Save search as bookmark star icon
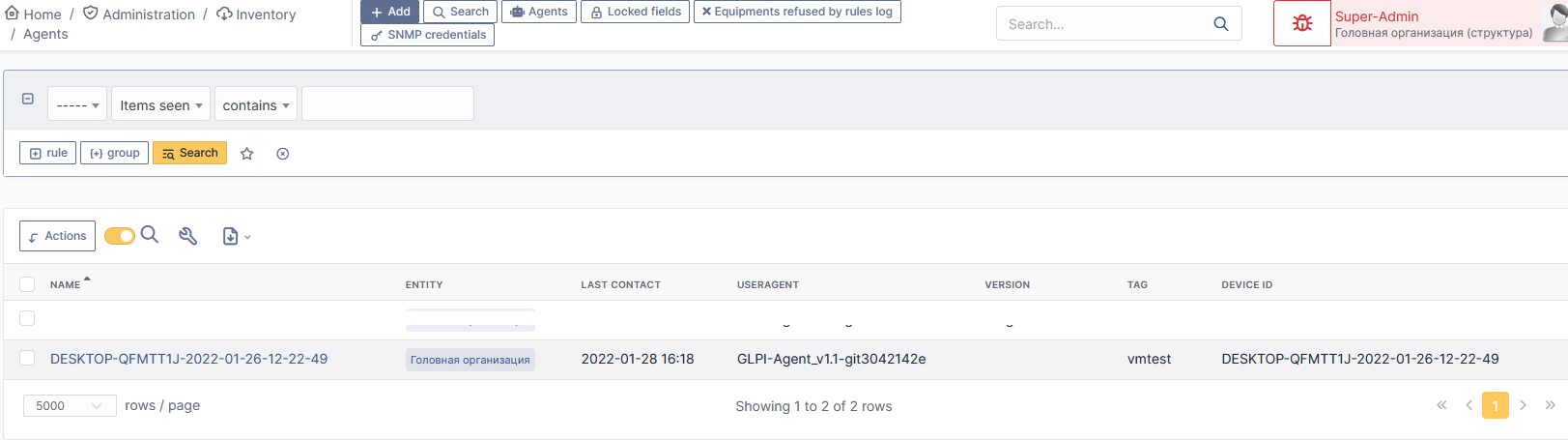 [x=247, y=154]
